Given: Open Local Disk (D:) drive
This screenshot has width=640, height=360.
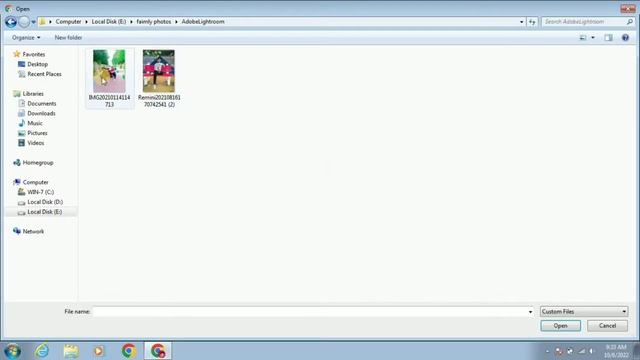Looking at the screenshot, I should 45,202.
